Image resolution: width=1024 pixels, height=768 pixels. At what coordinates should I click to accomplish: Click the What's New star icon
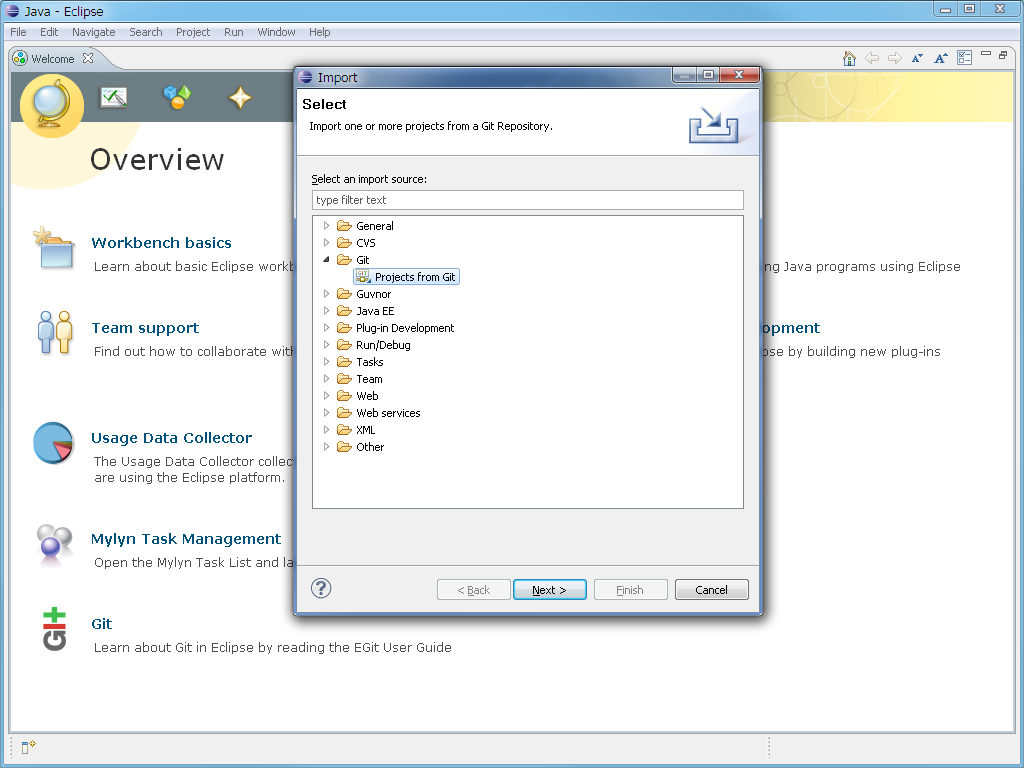point(240,98)
